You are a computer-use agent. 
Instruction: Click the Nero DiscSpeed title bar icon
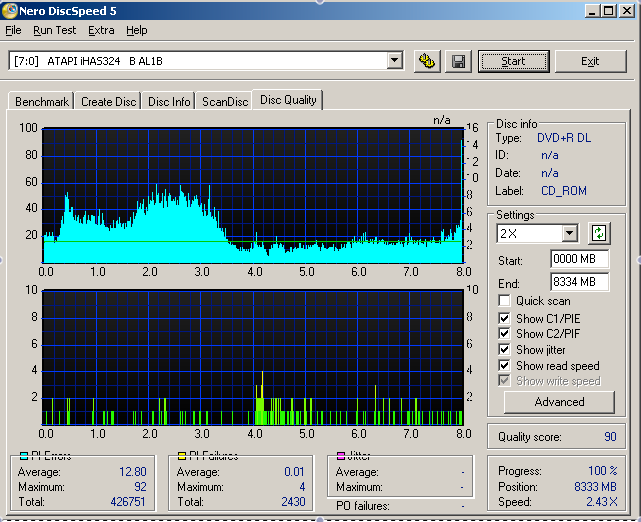[x=9, y=10]
